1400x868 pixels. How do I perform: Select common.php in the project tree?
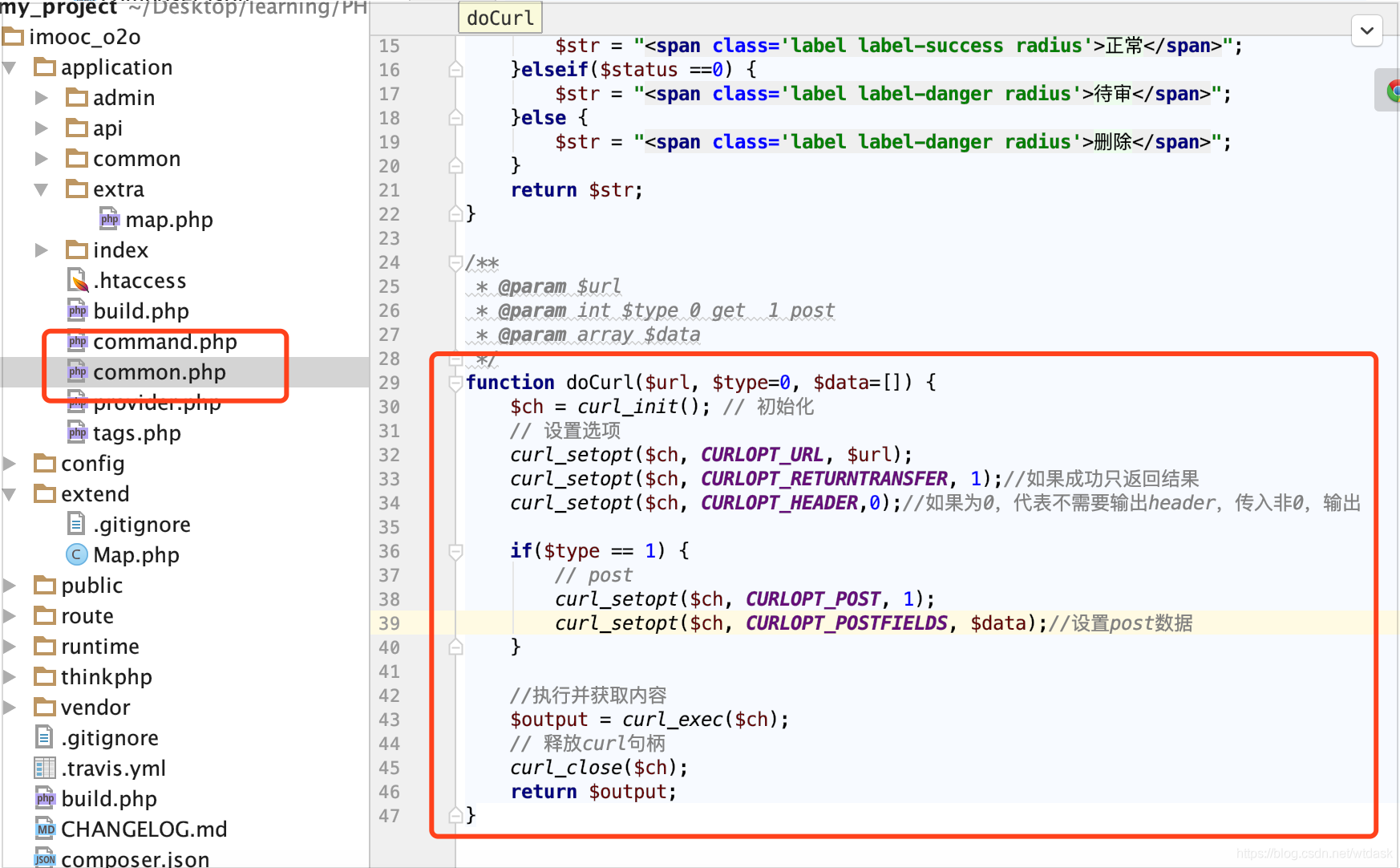click(x=160, y=372)
